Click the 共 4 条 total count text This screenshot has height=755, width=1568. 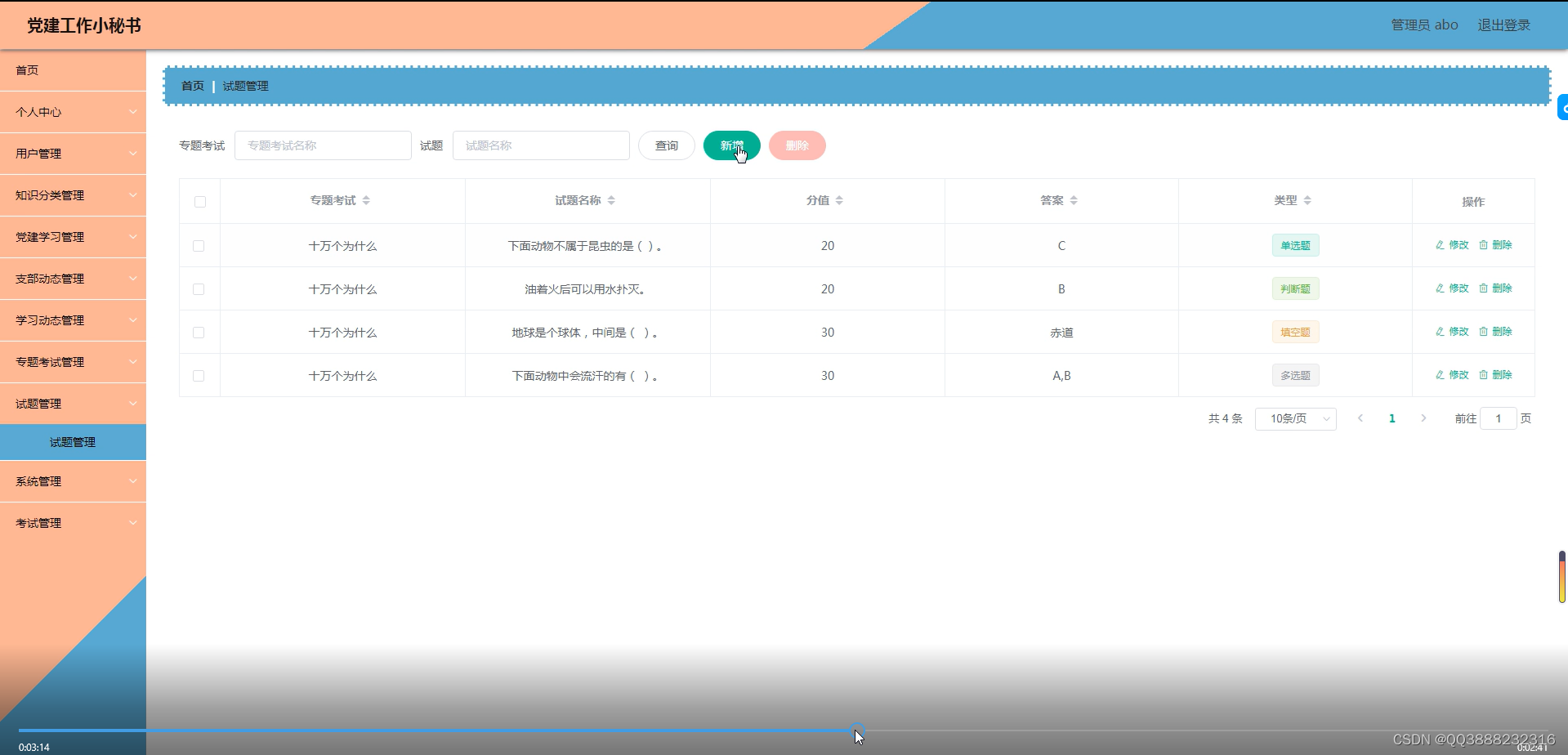click(x=1225, y=418)
